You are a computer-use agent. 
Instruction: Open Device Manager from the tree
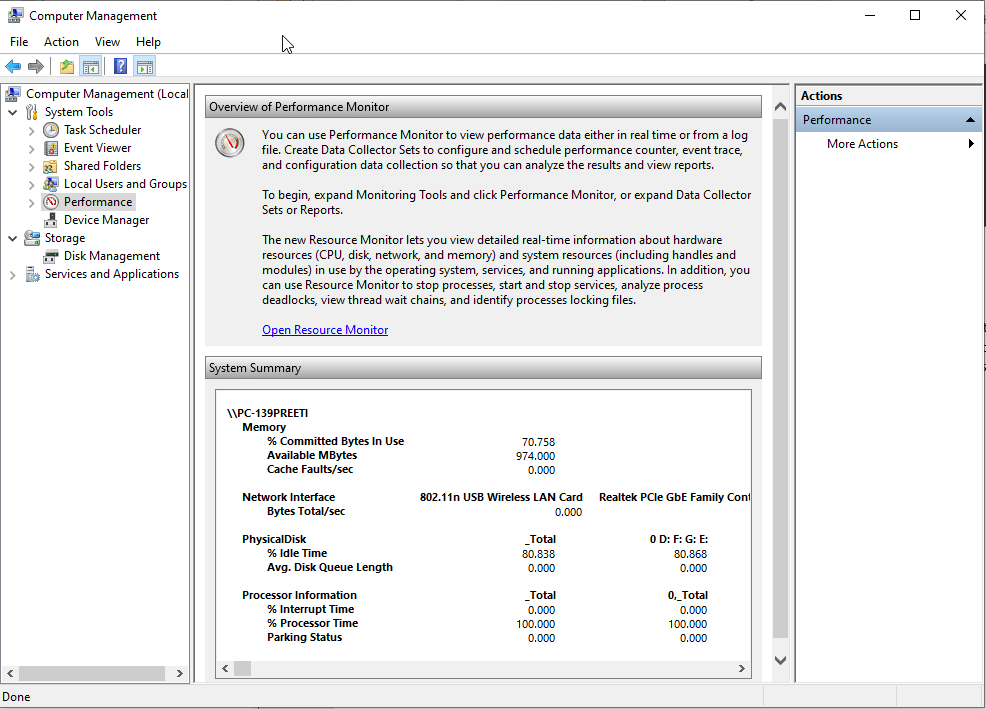(x=106, y=220)
